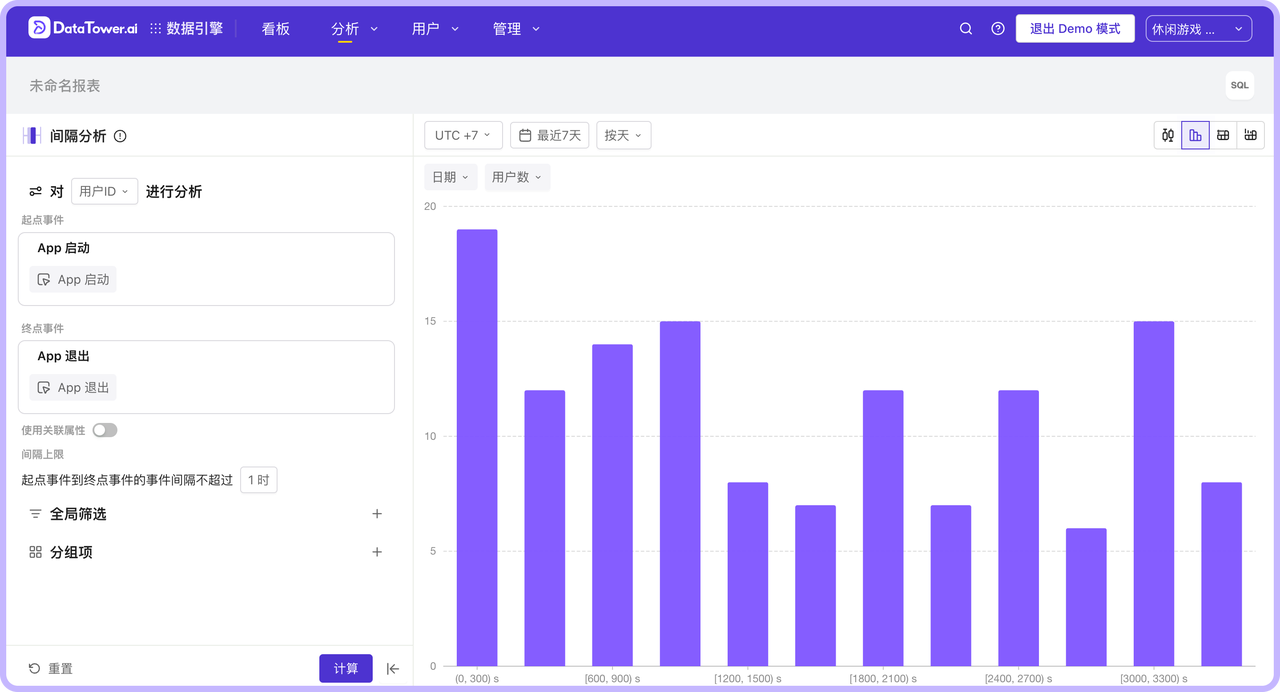
Task: Select the bar chart view icon
Action: (x=1196, y=135)
